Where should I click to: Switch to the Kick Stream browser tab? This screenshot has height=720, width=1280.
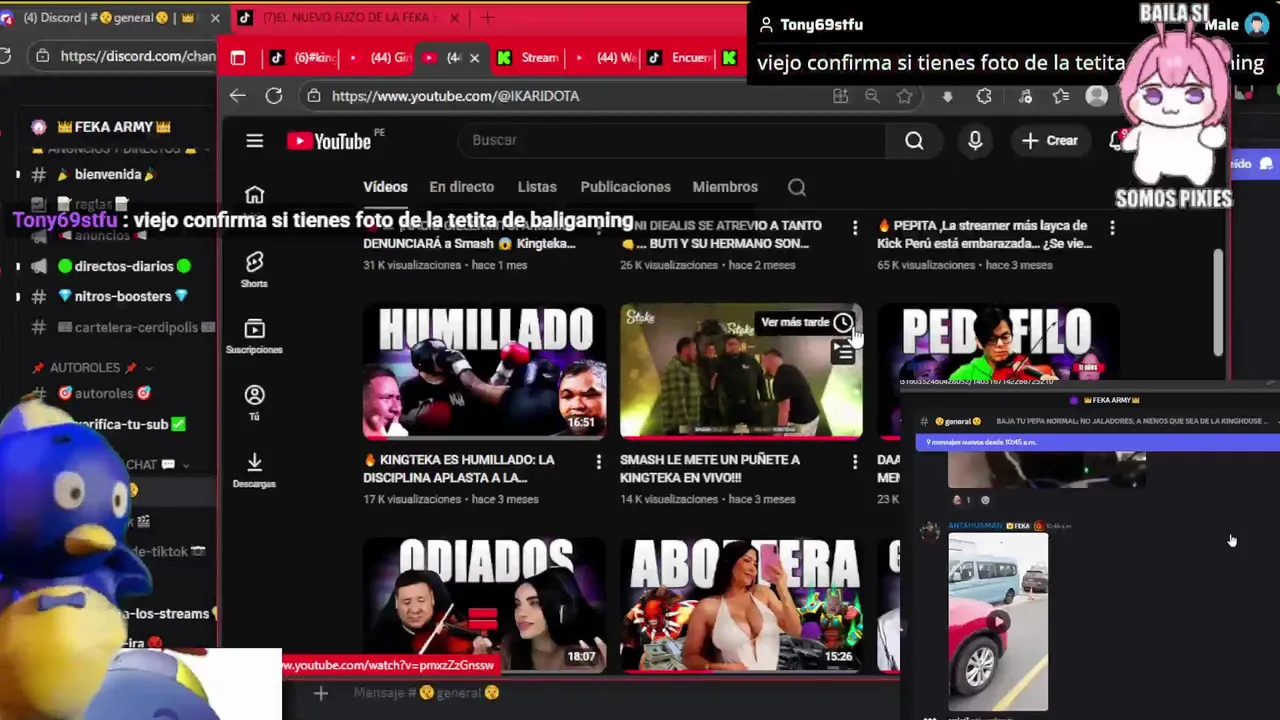tap(527, 58)
